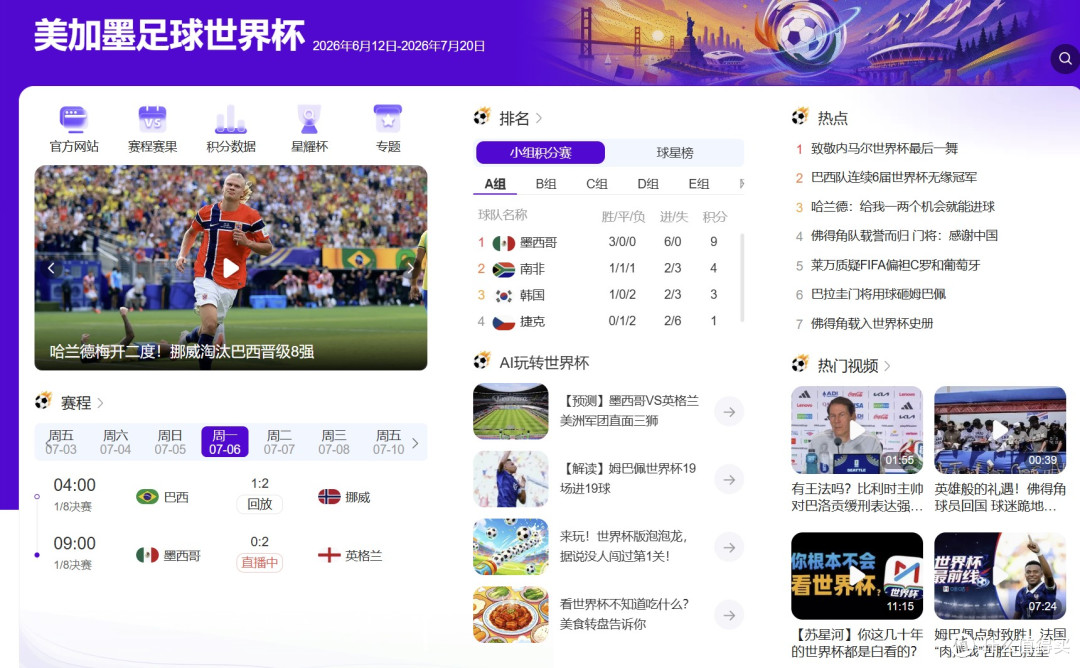Select the D组 tab

pyautogui.click(x=648, y=184)
